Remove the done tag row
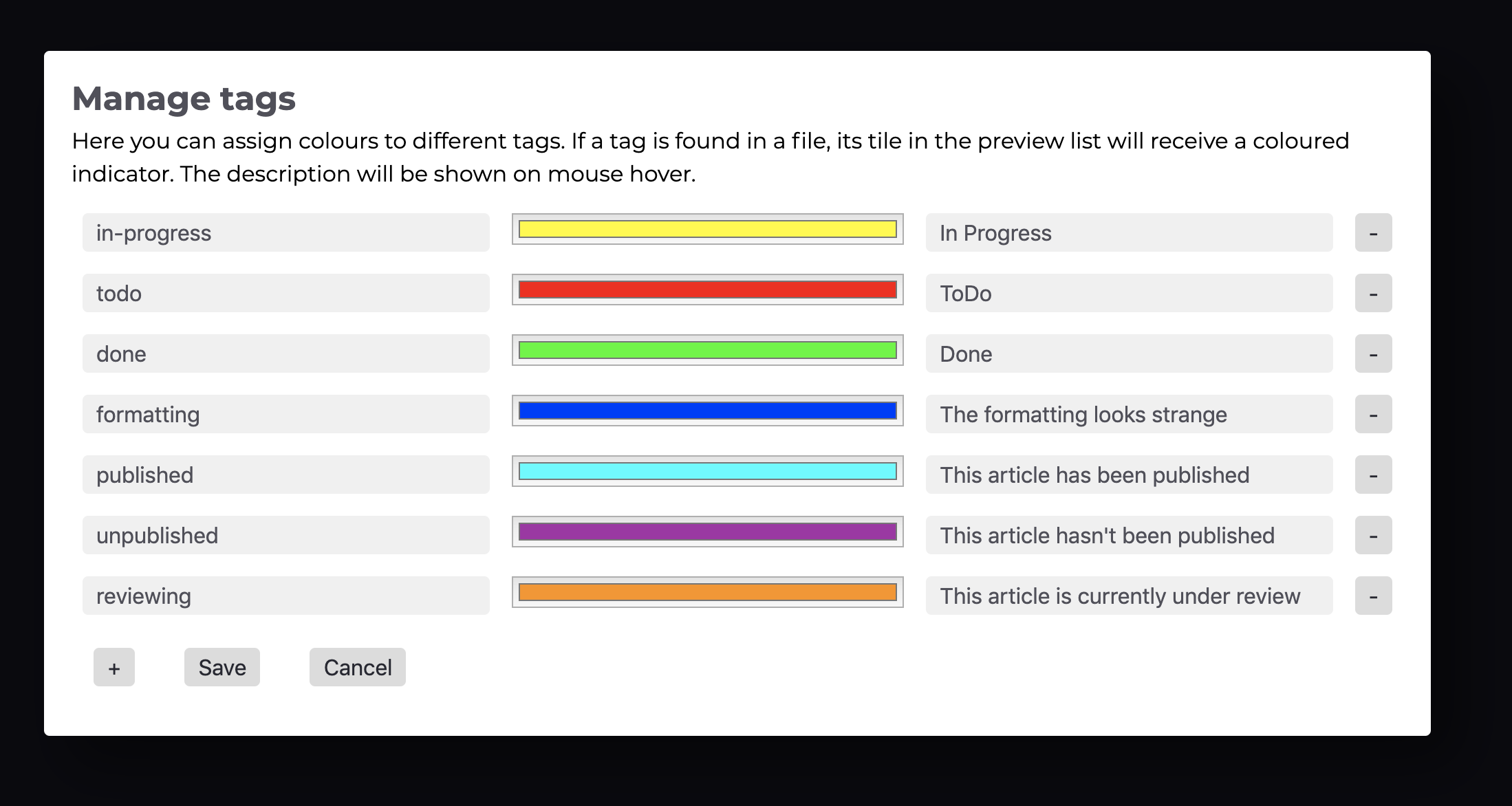Image resolution: width=1512 pixels, height=806 pixels. 1372,353
